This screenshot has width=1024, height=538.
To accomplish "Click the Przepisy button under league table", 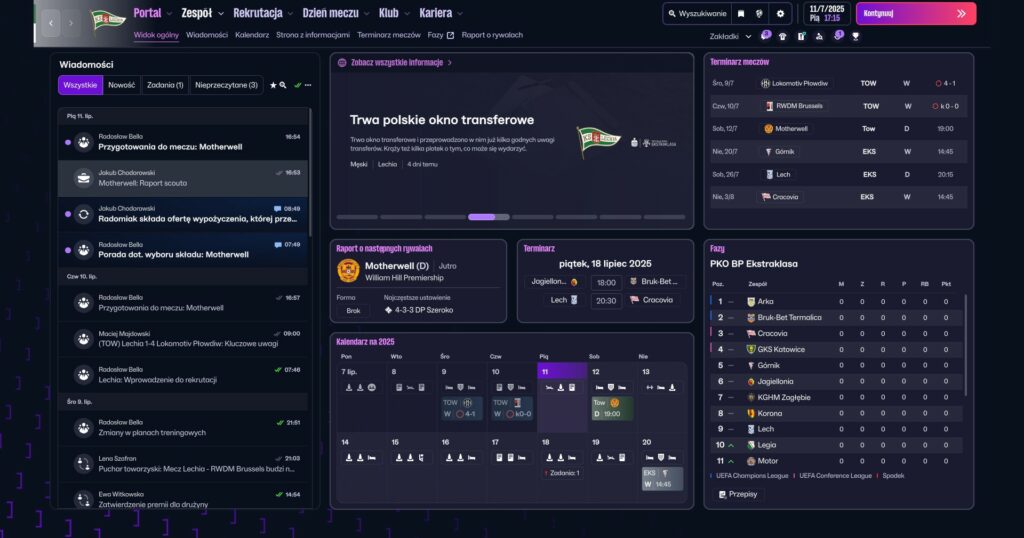I will click(738, 494).
